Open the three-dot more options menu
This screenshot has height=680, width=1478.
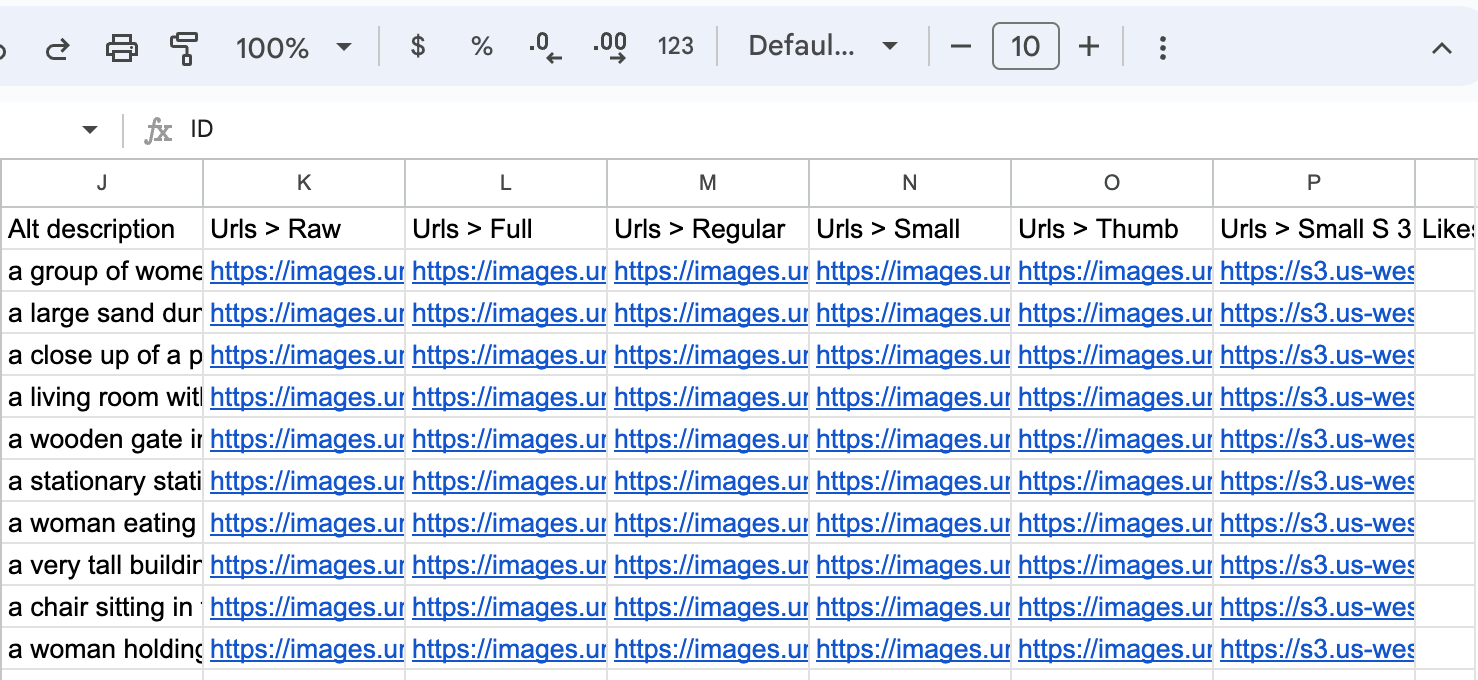point(1162,47)
